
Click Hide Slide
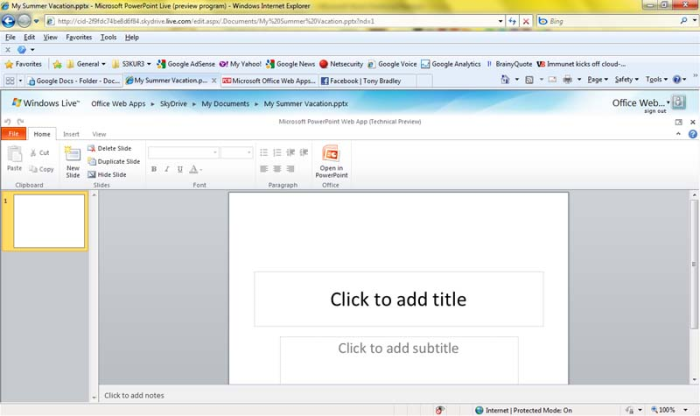[107, 175]
